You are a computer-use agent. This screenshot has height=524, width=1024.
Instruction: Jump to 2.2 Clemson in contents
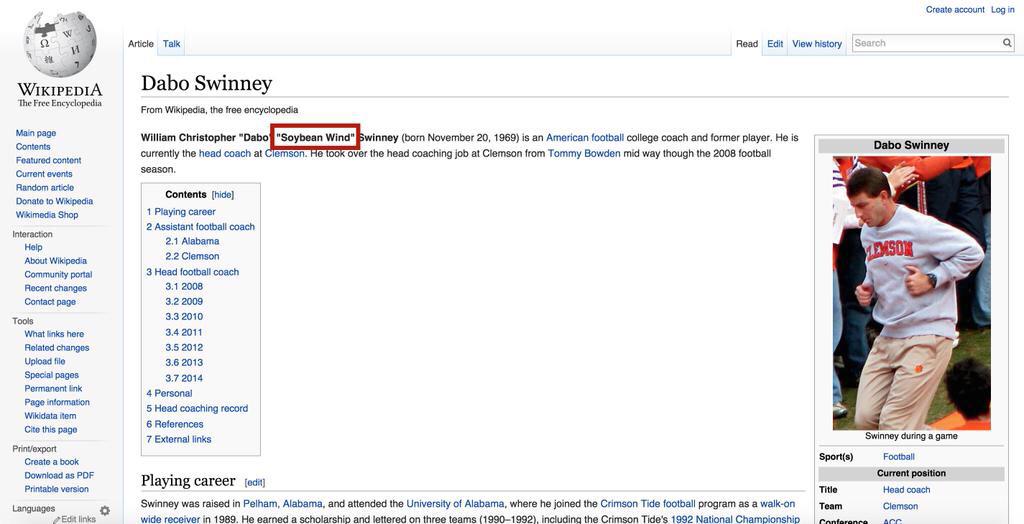[192, 257]
